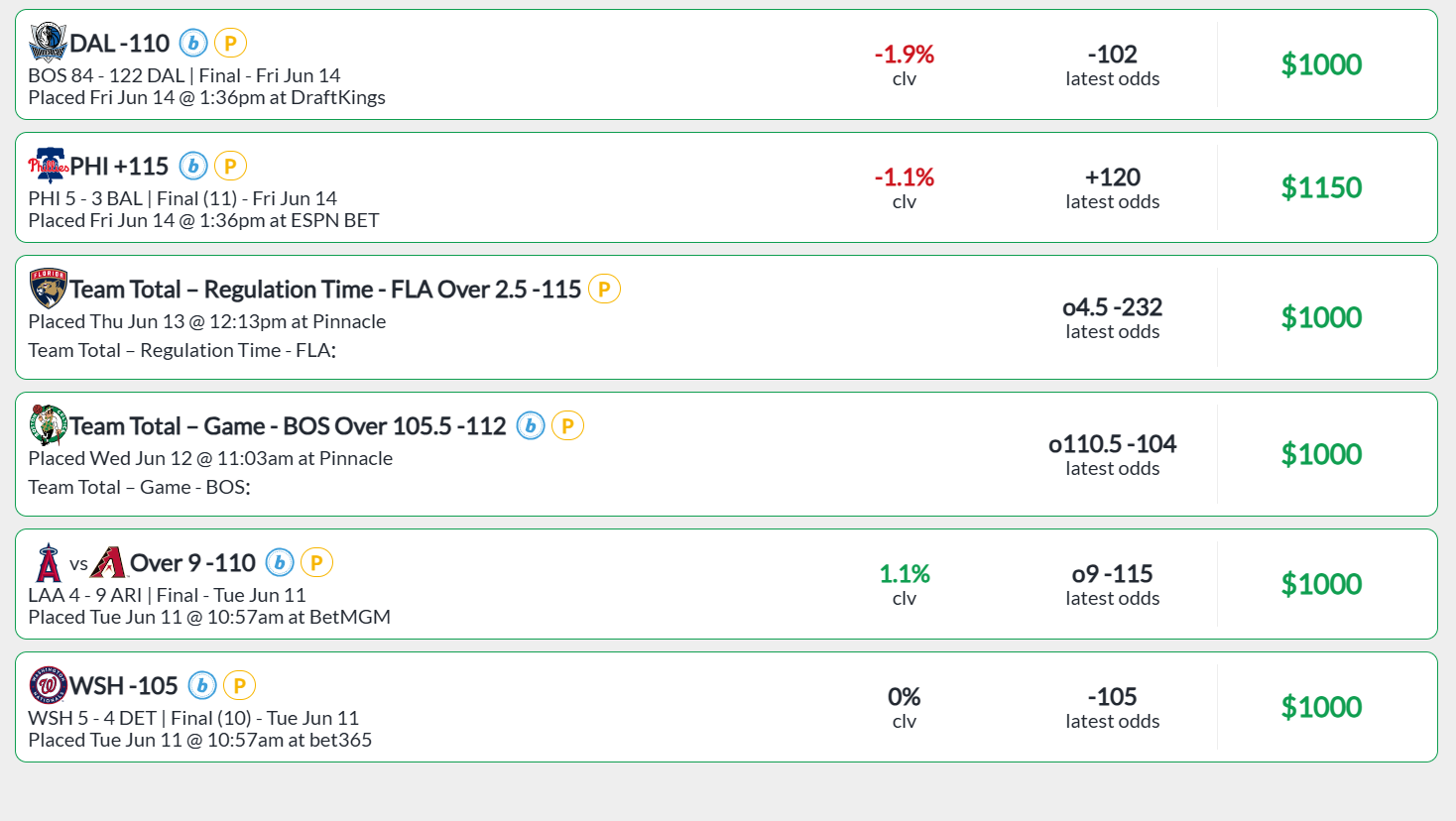
Task: Open the PHI +115 bet title
Action: click(119, 167)
